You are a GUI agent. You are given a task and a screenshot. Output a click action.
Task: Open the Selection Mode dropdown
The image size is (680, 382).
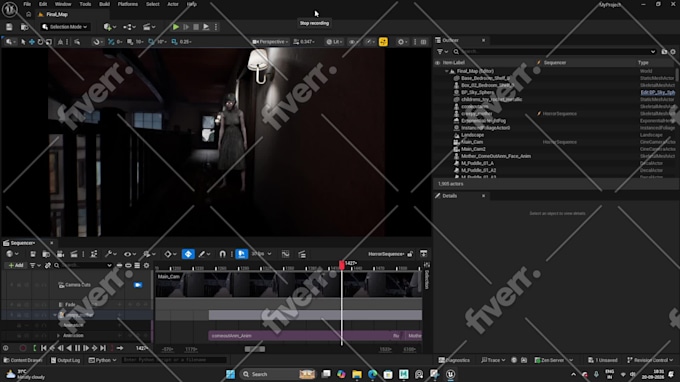pyautogui.click(x=65, y=27)
